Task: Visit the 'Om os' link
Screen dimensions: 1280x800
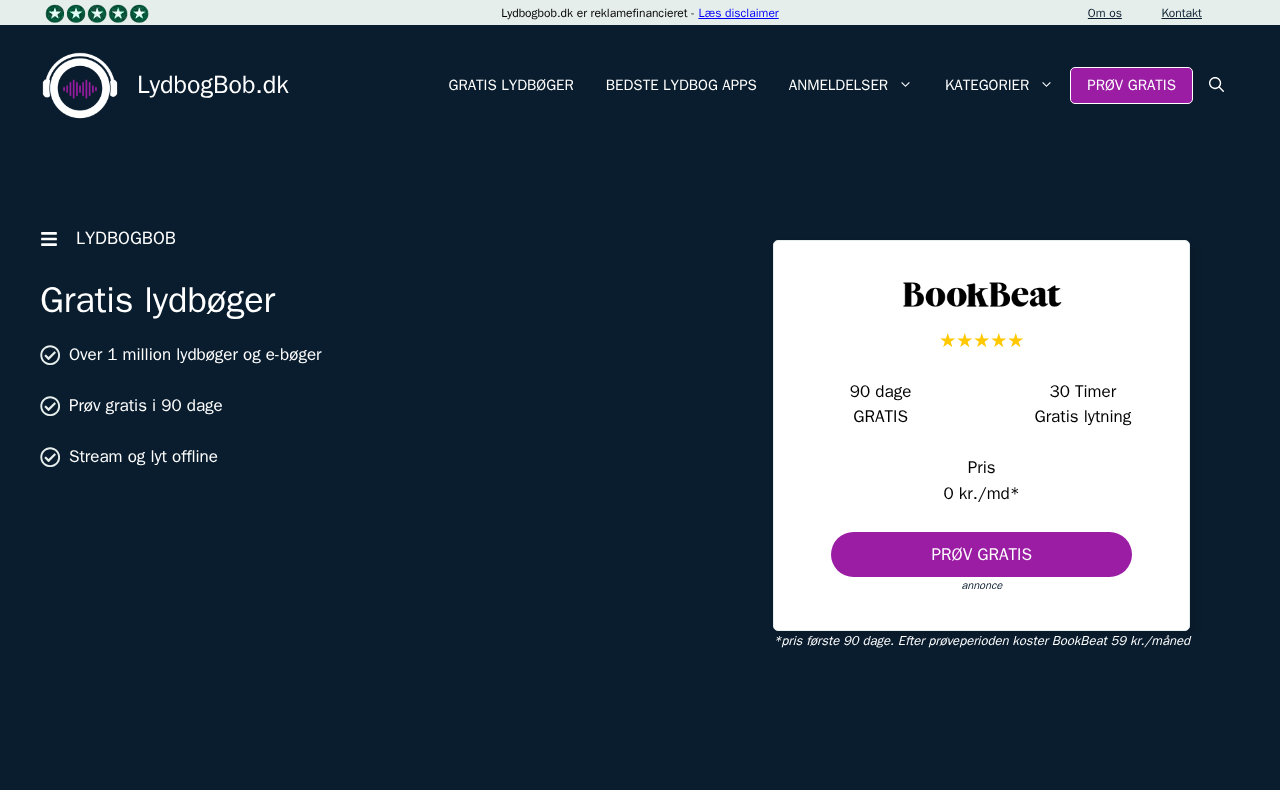Action: [1104, 13]
